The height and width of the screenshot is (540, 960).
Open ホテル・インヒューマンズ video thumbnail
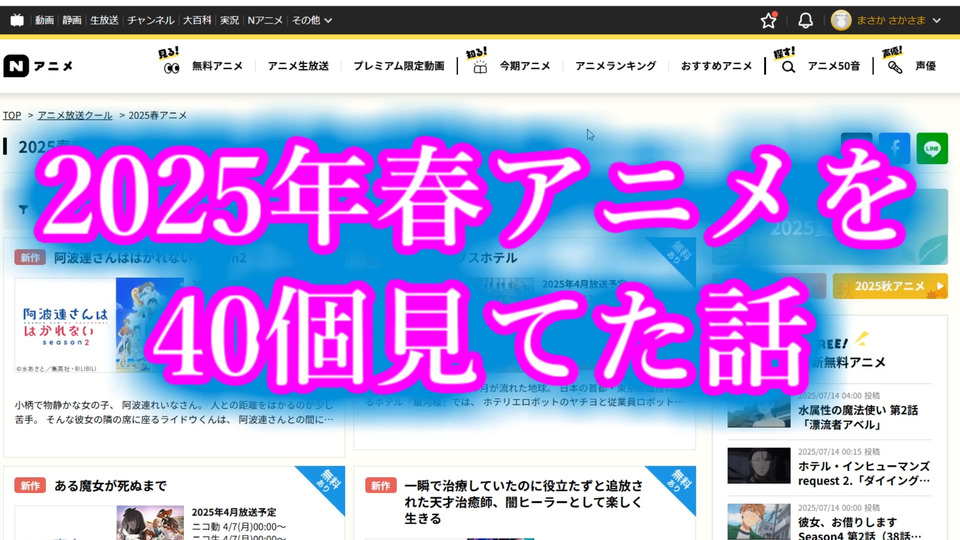[x=759, y=465]
